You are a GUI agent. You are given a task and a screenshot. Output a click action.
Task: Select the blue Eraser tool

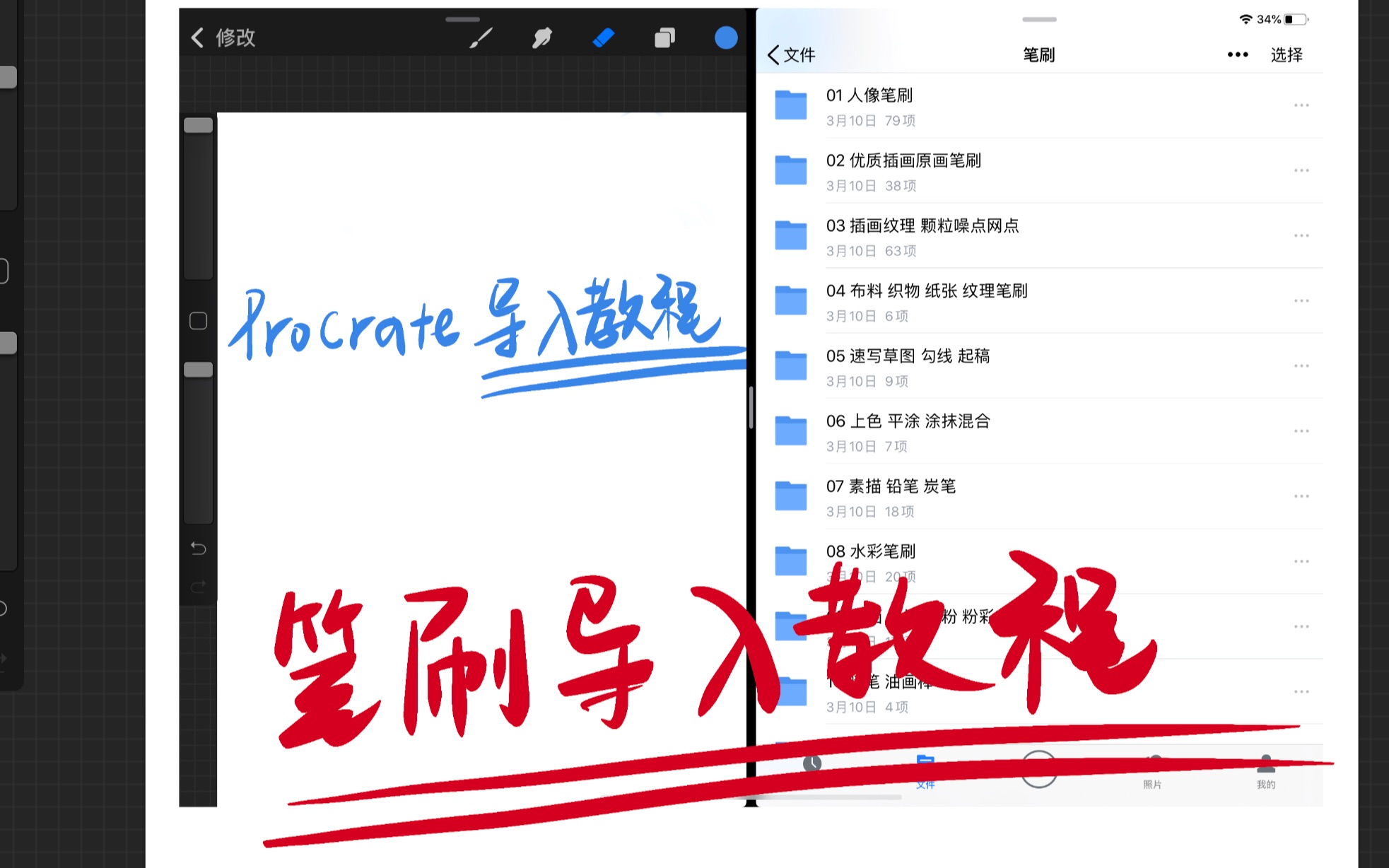[x=602, y=37]
